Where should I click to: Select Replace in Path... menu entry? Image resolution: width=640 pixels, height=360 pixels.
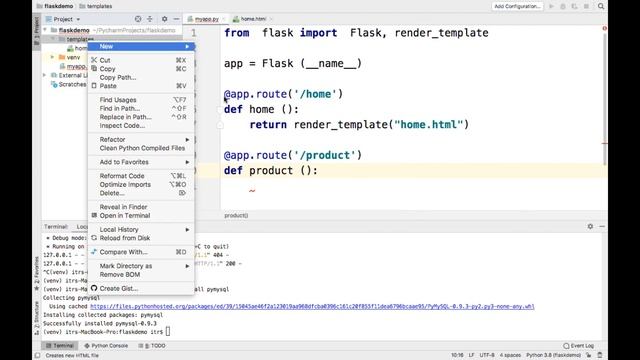pos(141,117)
